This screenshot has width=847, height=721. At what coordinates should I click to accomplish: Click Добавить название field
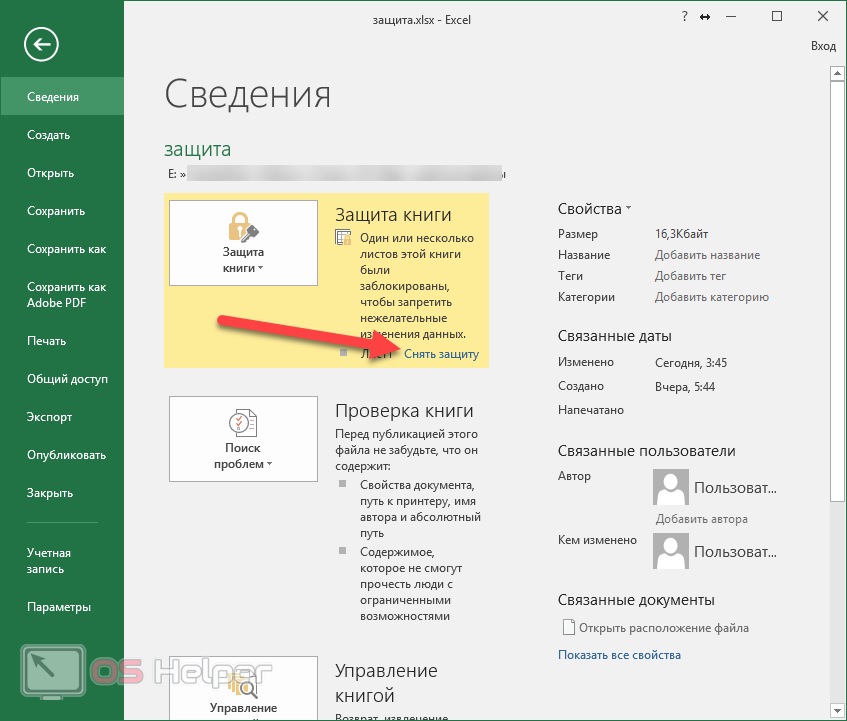pos(707,255)
